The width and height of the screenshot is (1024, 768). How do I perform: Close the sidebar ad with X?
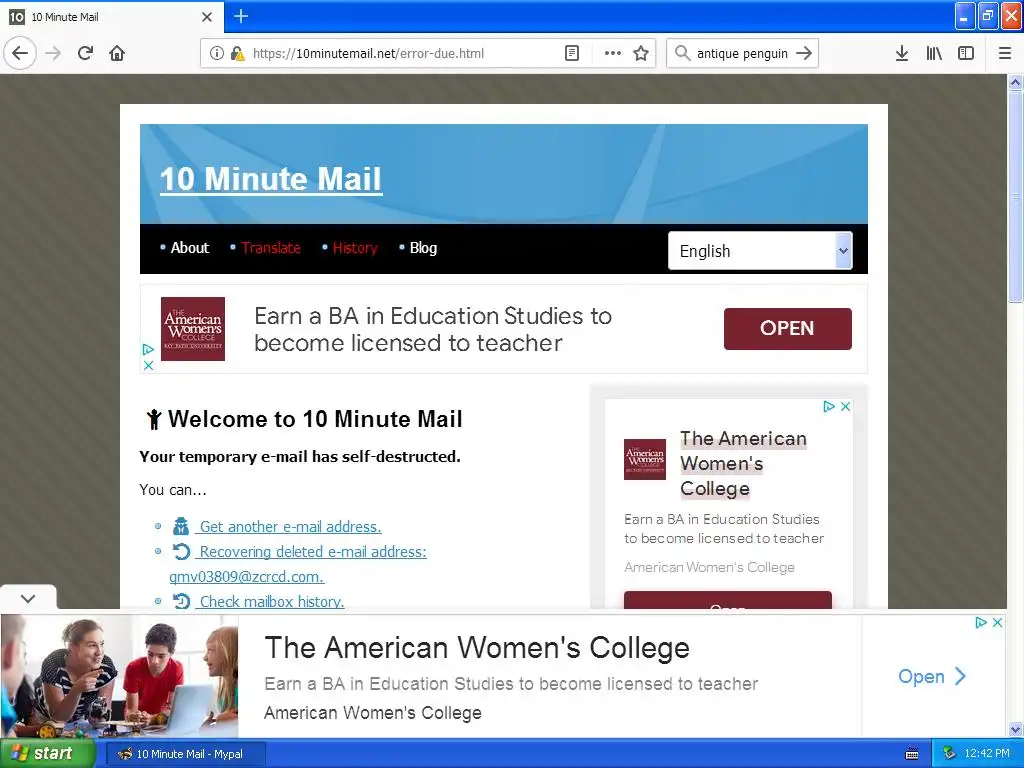tap(845, 406)
